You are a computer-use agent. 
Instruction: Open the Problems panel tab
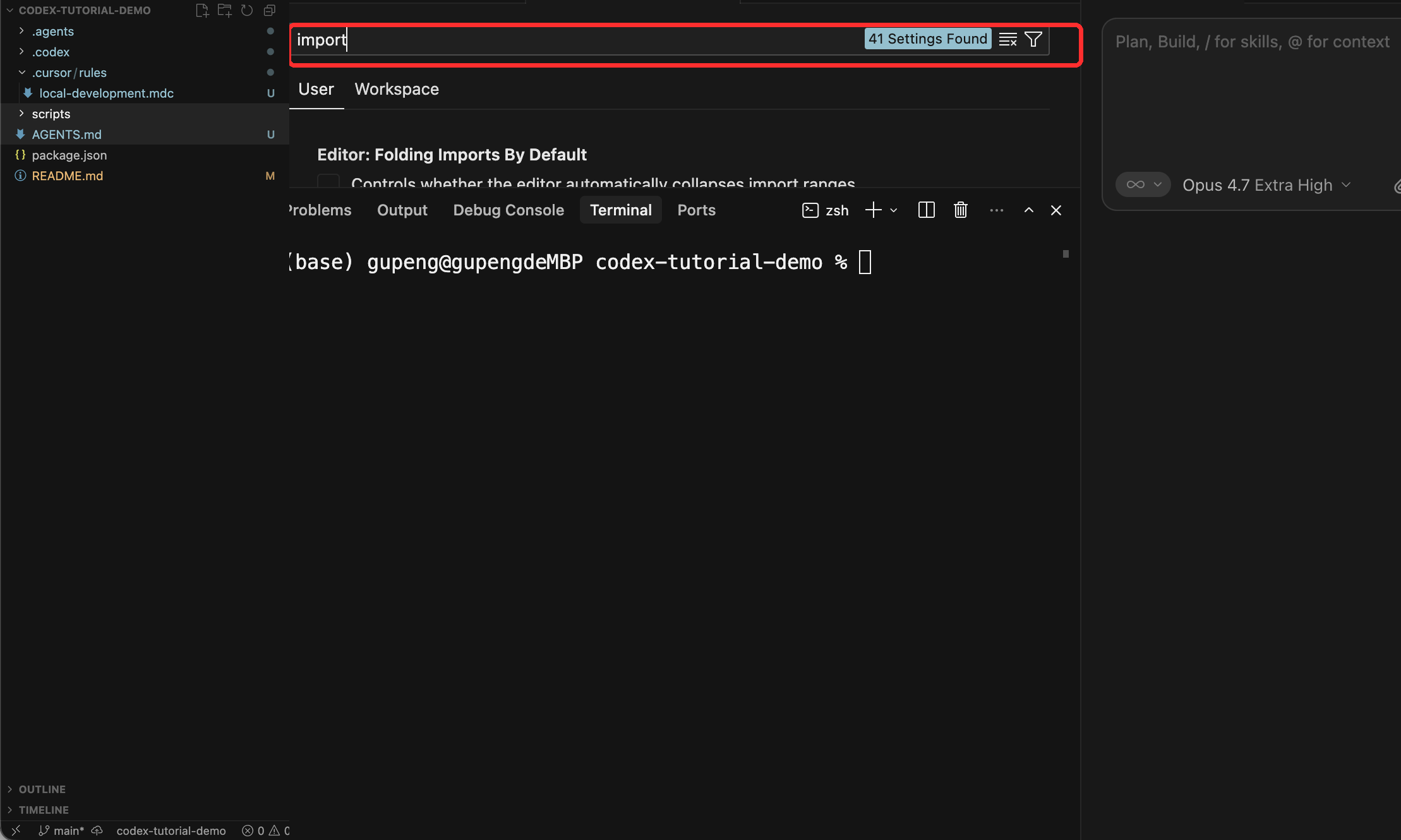[x=320, y=210]
